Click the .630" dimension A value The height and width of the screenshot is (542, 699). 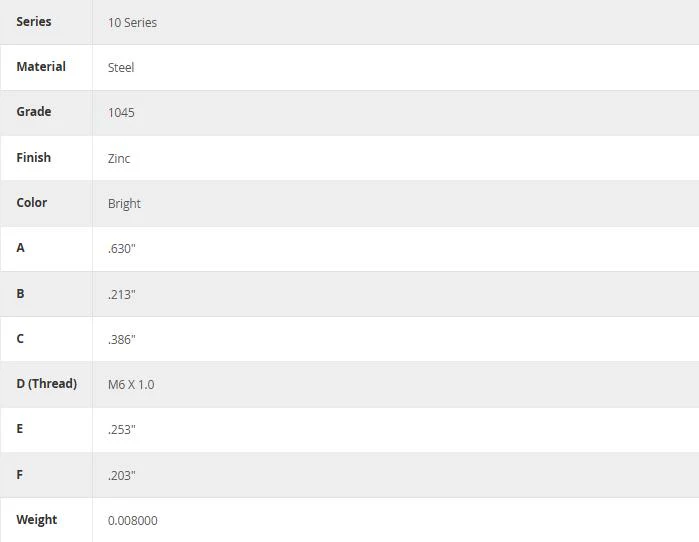(x=121, y=249)
